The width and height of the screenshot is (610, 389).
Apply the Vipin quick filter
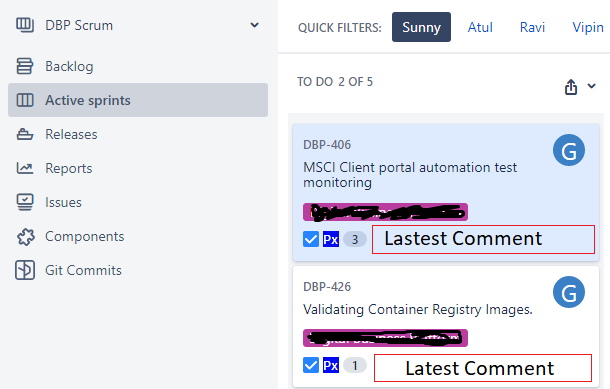click(588, 27)
